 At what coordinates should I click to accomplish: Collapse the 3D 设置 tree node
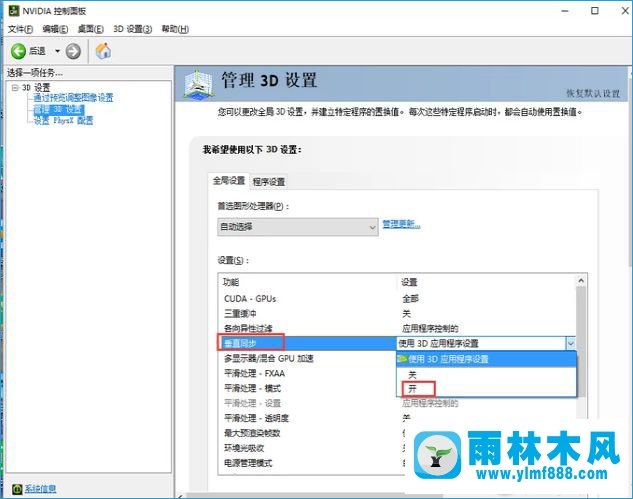pos(15,87)
